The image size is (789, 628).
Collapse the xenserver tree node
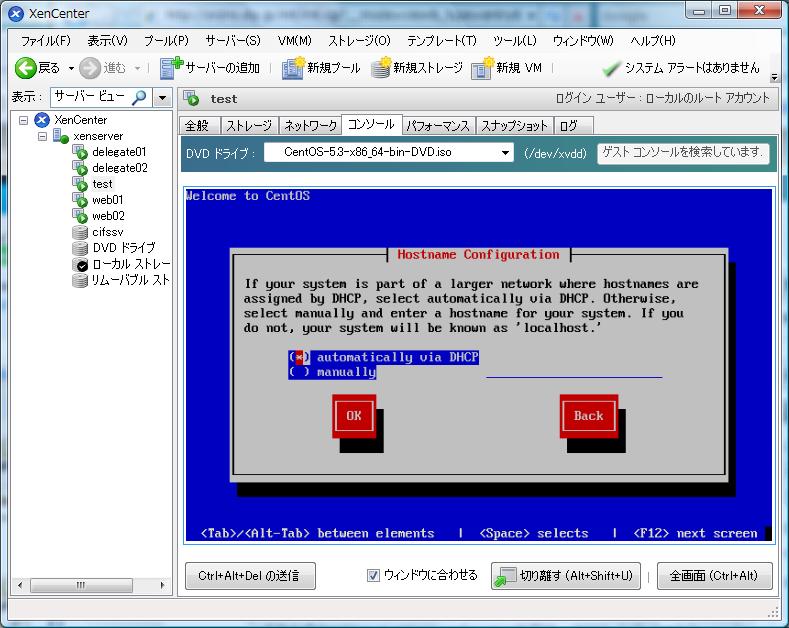coord(42,136)
